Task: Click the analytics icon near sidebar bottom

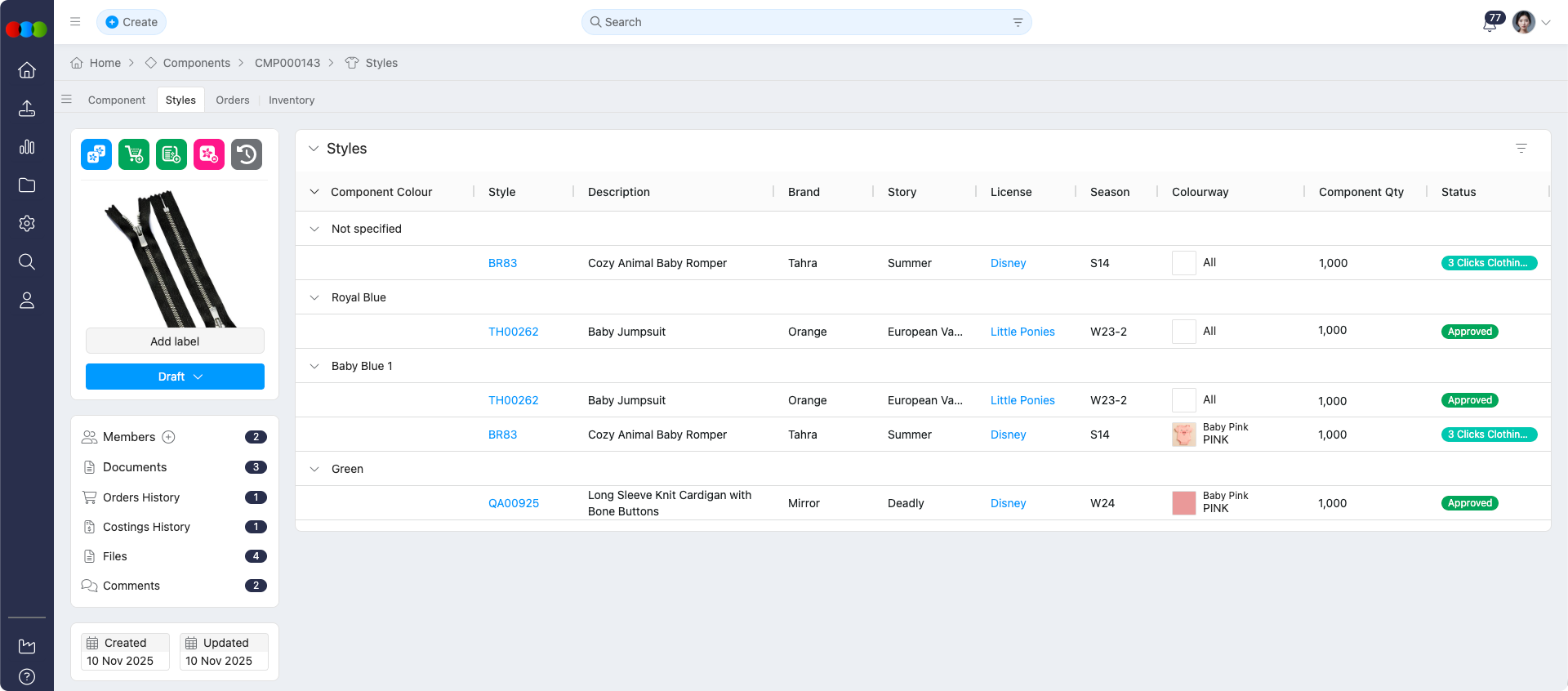Action: 27,646
